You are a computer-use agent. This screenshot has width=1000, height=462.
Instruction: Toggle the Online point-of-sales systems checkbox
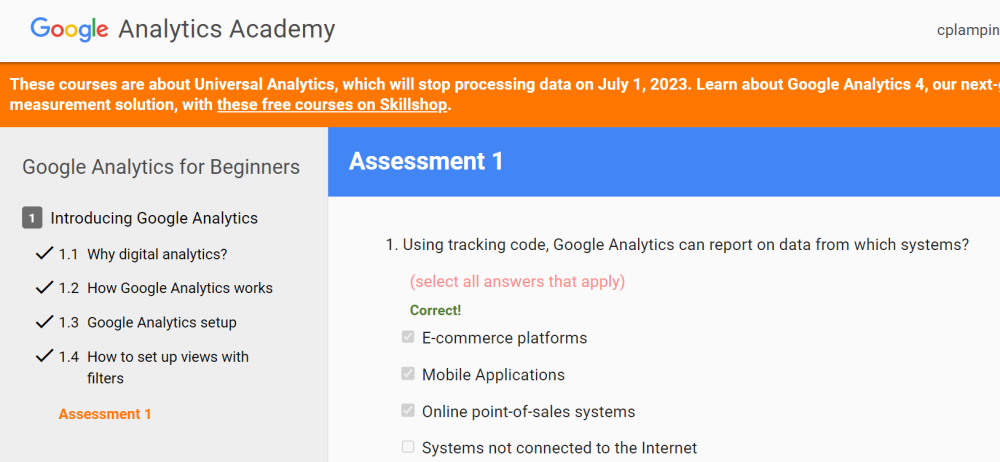[x=408, y=411]
